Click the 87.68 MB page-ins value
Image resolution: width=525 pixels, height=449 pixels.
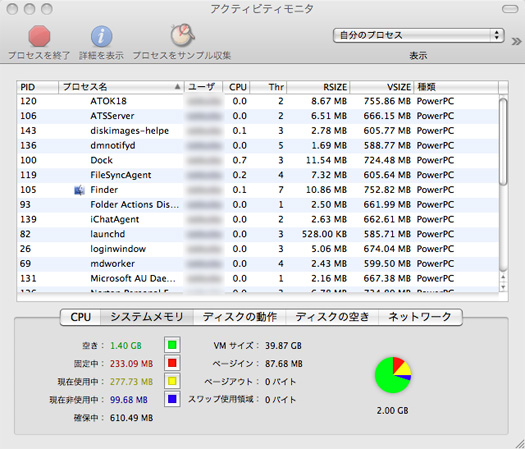(x=284, y=364)
